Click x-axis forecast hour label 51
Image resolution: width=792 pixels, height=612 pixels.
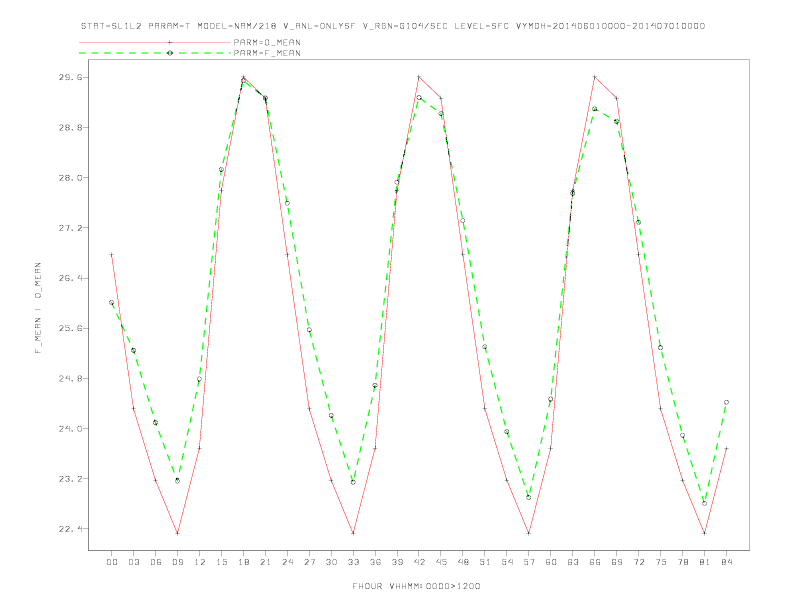tap(485, 562)
